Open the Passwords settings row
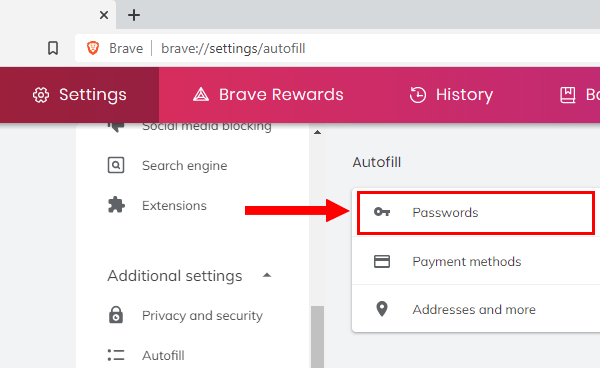This screenshot has width=600, height=368. click(x=476, y=213)
